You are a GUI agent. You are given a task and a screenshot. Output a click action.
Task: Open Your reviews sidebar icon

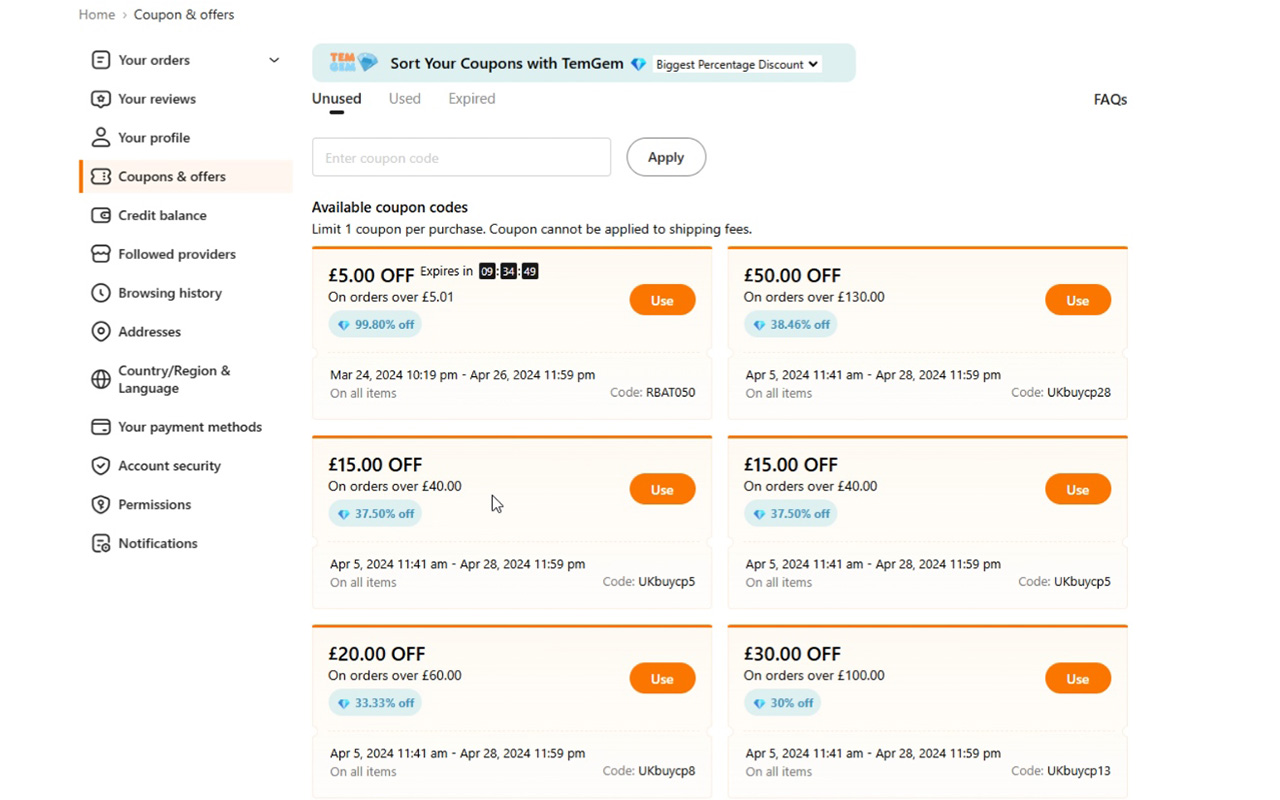(x=101, y=99)
